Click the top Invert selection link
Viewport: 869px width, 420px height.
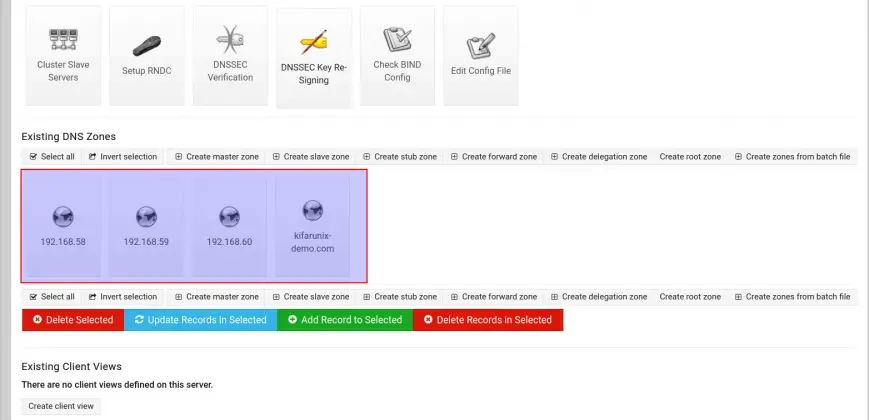[x=123, y=157]
